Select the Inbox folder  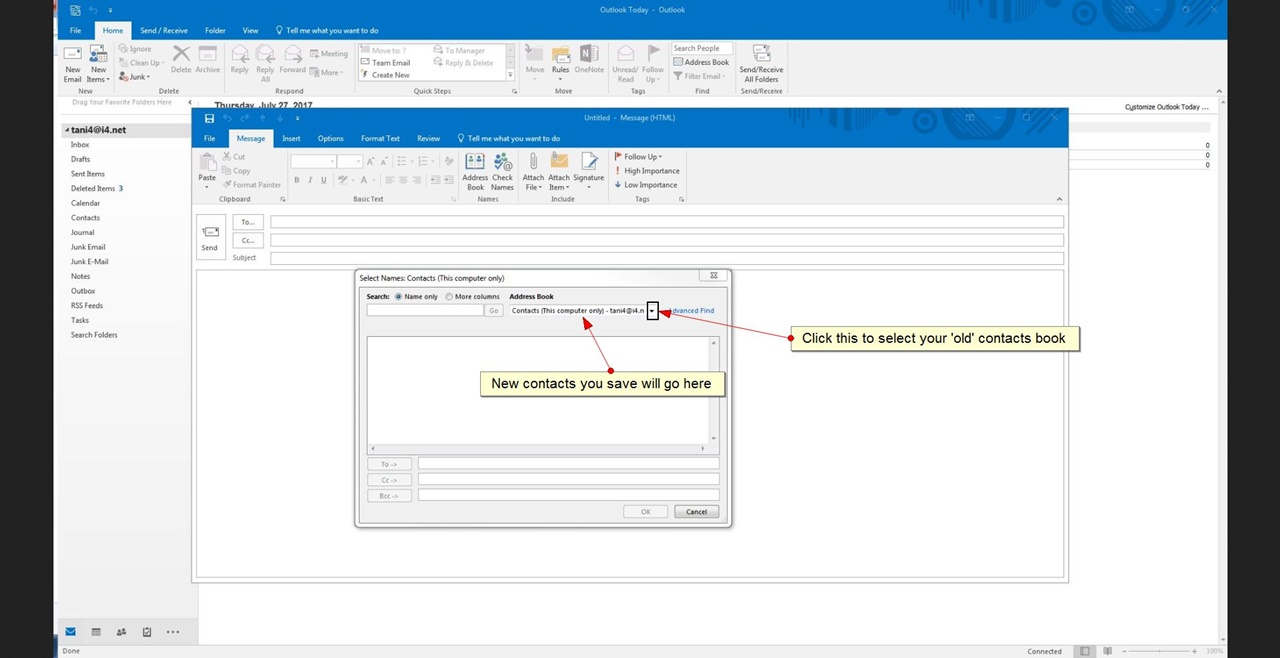click(x=80, y=145)
